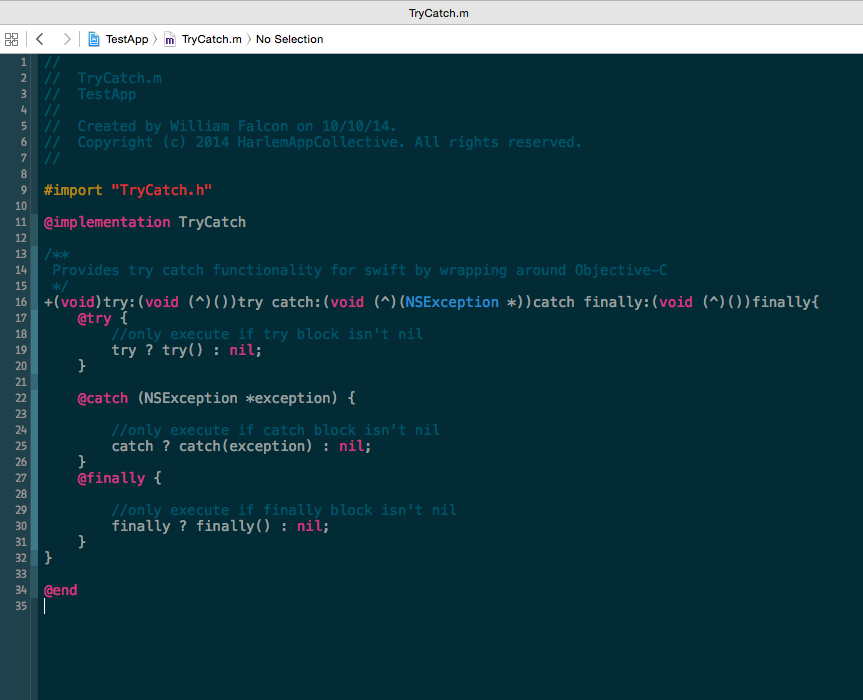The width and height of the screenshot is (863, 700).
Task: Click the back navigation arrow
Action: (x=38, y=39)
